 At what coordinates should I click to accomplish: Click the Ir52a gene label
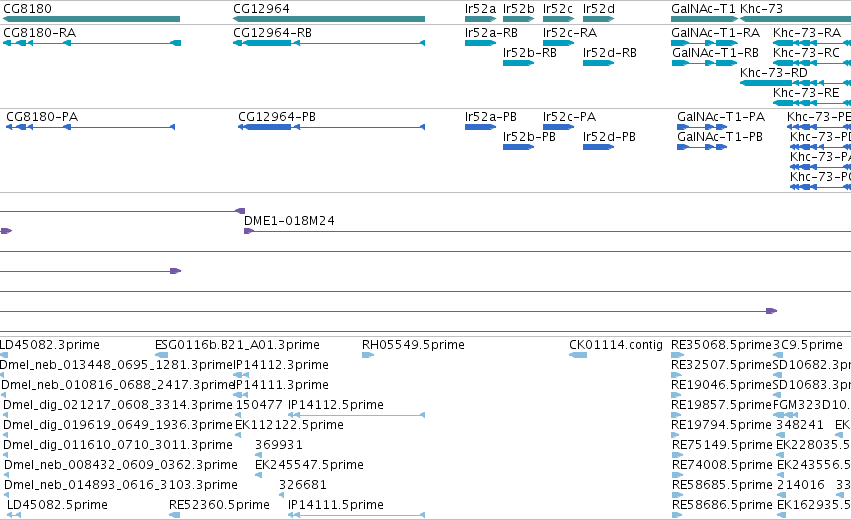coord(480,9)
